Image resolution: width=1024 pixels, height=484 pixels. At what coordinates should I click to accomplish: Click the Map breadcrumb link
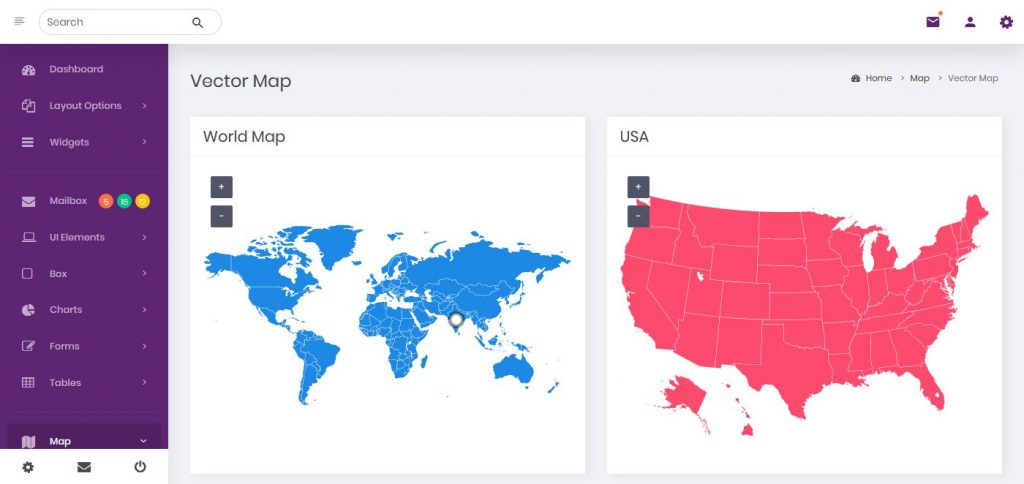pyautogui.click(x=919, y=78)
